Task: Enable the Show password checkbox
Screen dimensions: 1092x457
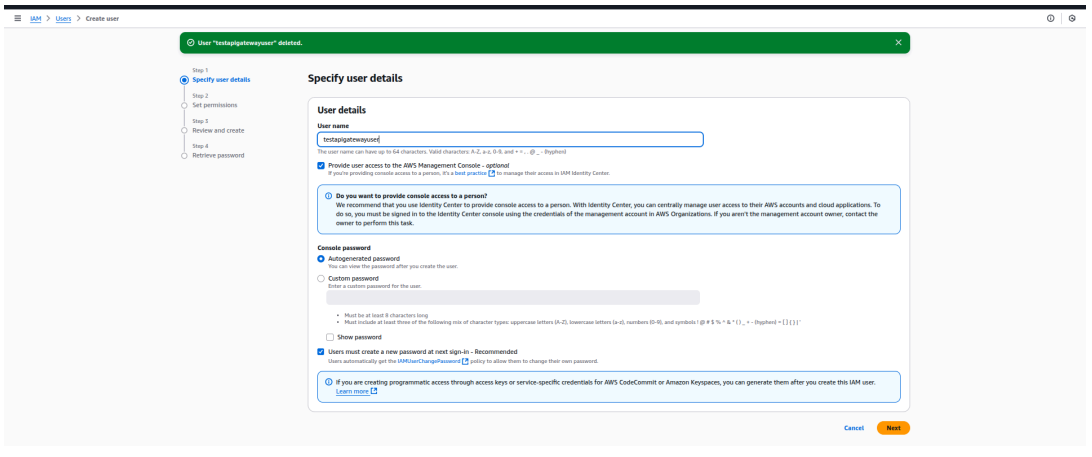Action: pos(331,337)
